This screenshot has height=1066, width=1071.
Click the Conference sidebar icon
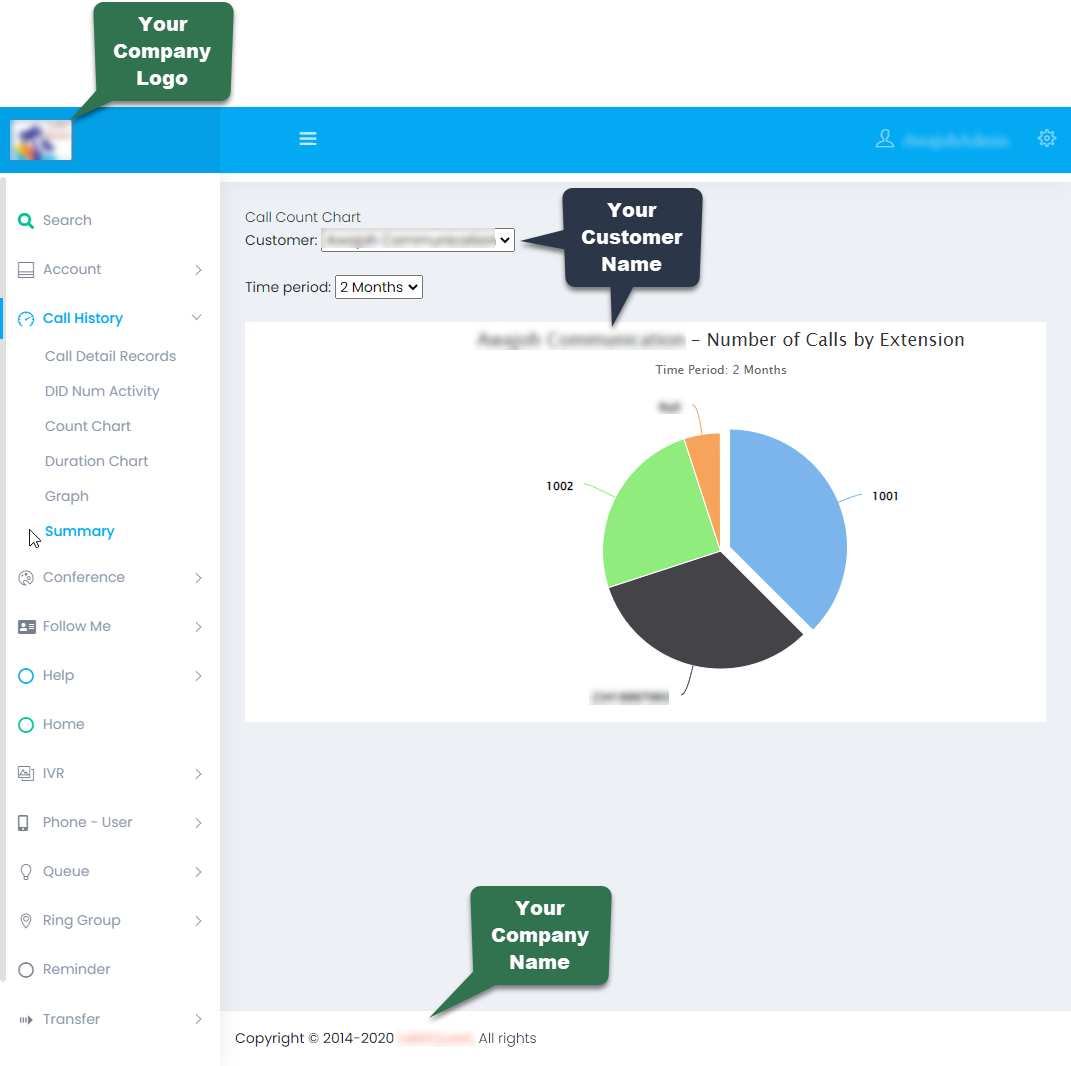(x=26, y=578)
